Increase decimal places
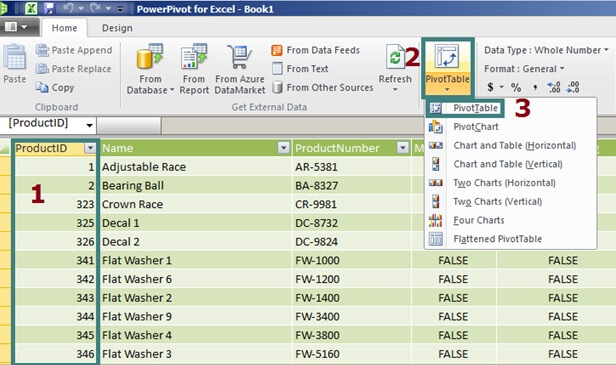Image resolution: width=616 pixels, height=365 pixels. [x=554, y=87]
